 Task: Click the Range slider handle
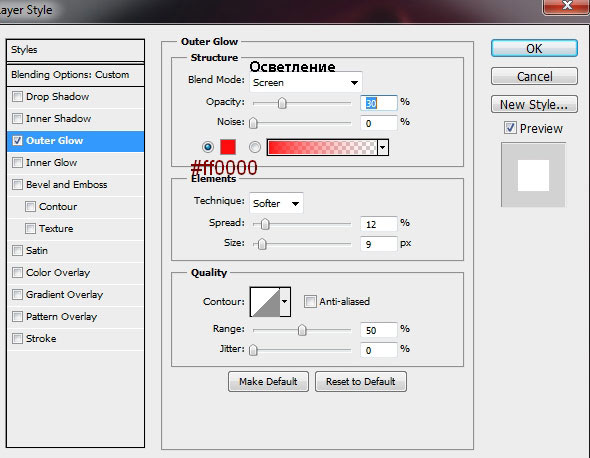pyautogui.click(x=302, y=330)
